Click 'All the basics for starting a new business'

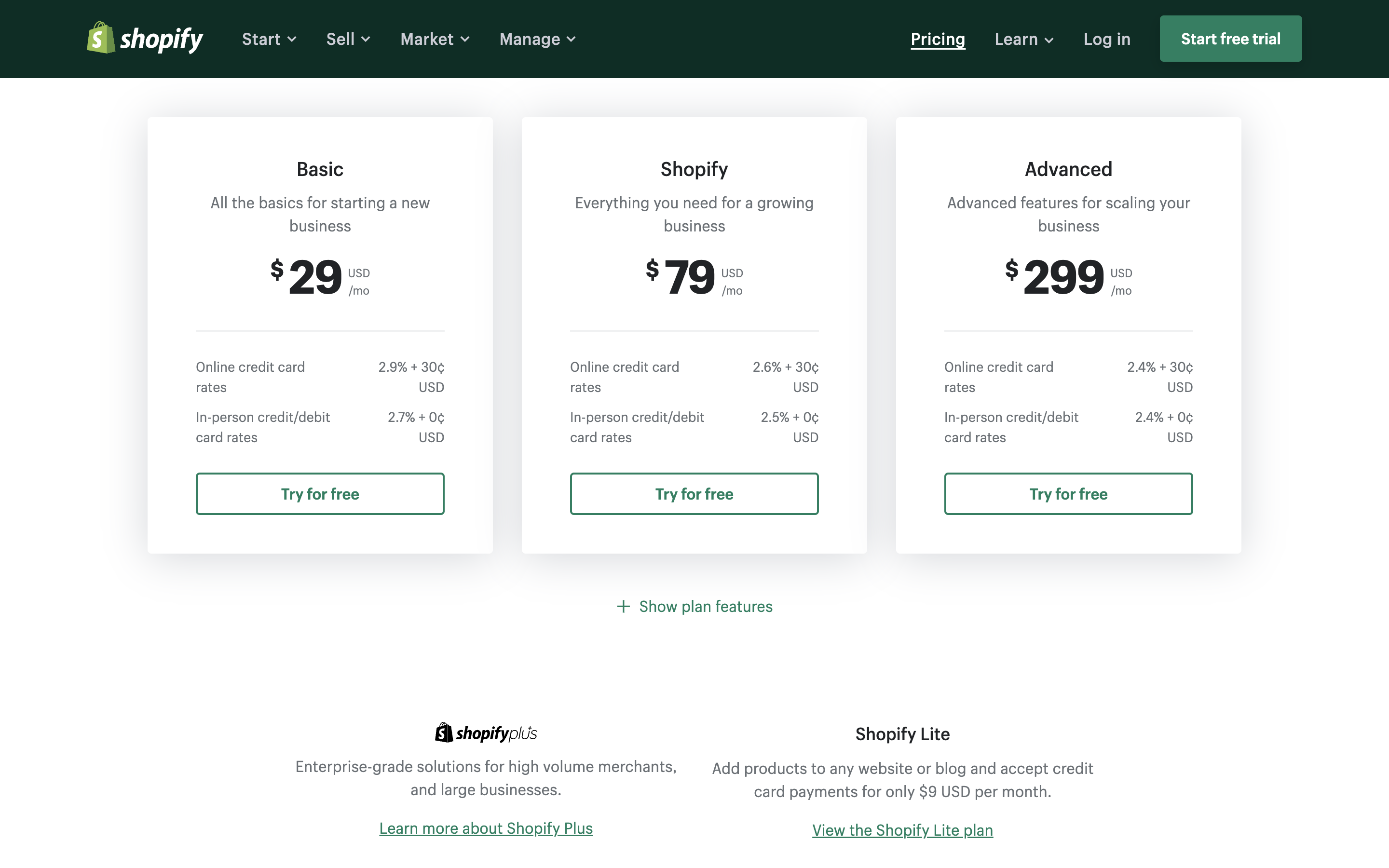pyautogui.click(x=320, y=214)
